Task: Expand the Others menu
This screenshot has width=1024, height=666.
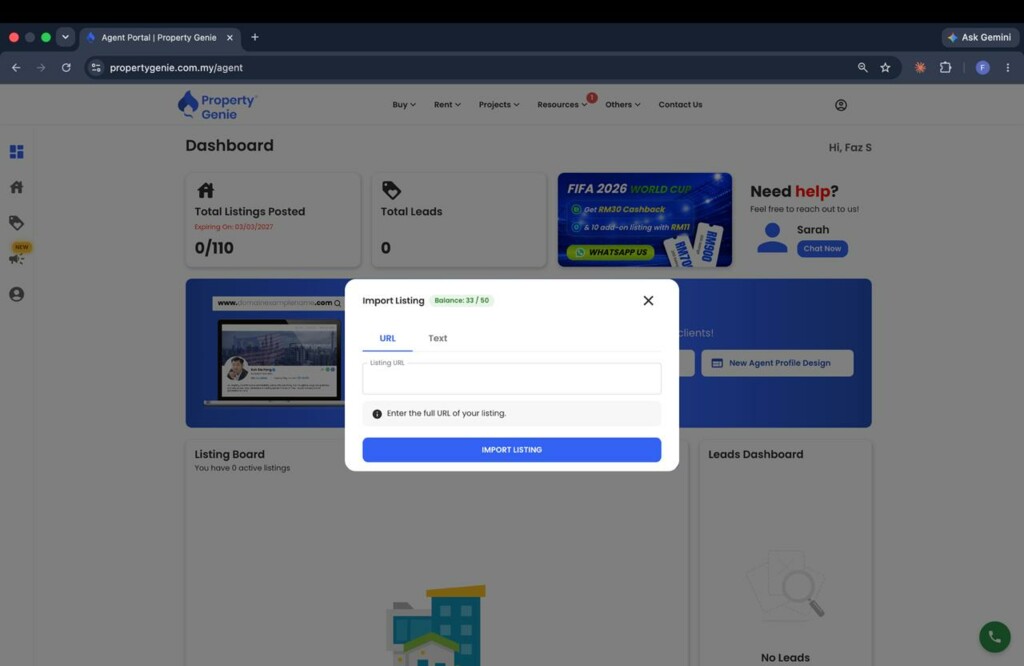Action: coord(622,104)
